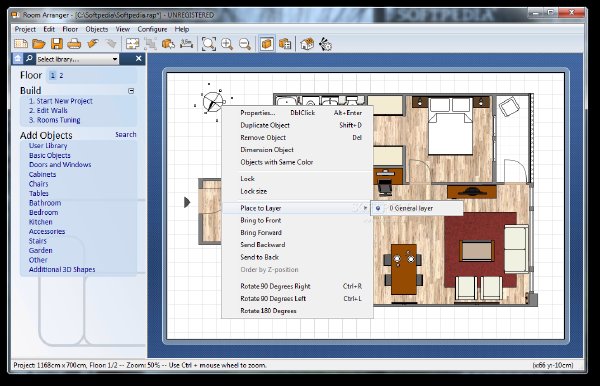
Task: Choose Properties in context menu
Action: (297, 113)
